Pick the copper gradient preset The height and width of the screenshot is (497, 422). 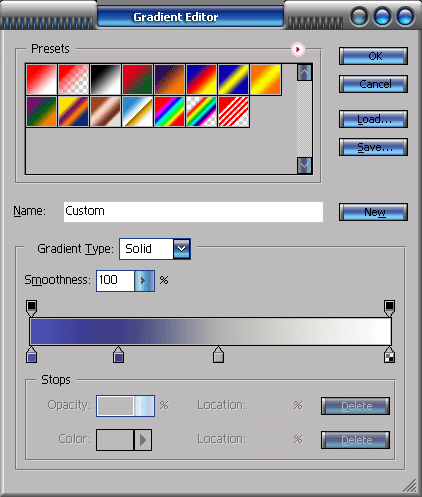(x=105, y=112)
